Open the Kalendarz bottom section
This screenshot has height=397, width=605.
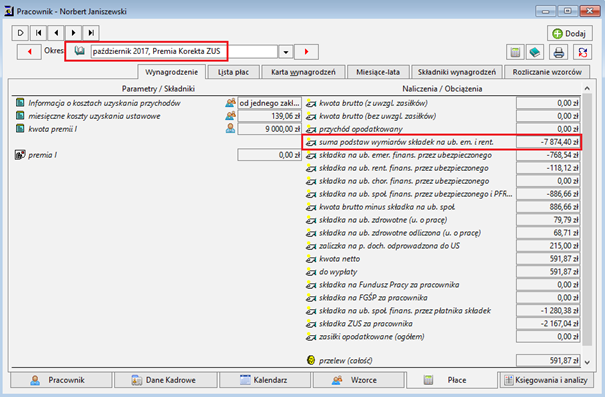pyautogui.click(x=265, y=380)
